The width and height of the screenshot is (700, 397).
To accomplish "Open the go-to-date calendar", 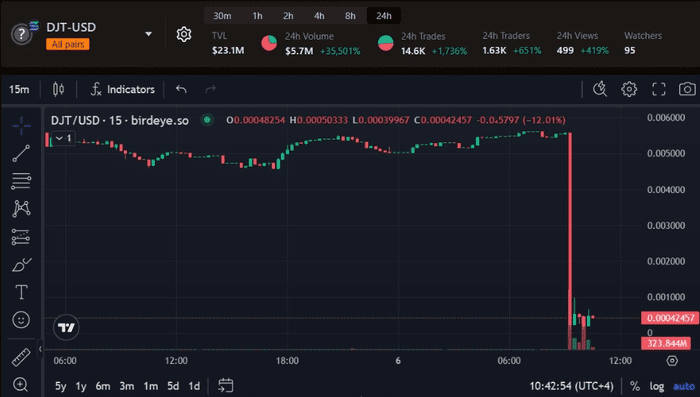I will point(225,385).
